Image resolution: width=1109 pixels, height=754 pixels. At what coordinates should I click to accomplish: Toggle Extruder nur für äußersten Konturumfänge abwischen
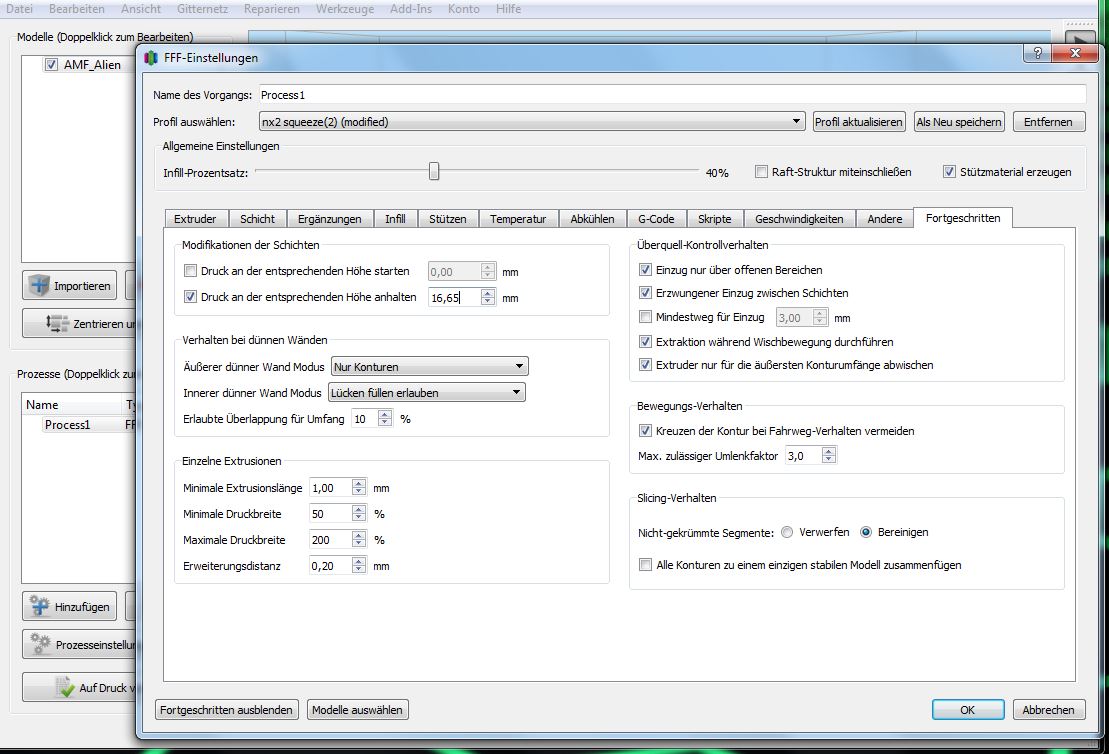click(x=645, y=364)
